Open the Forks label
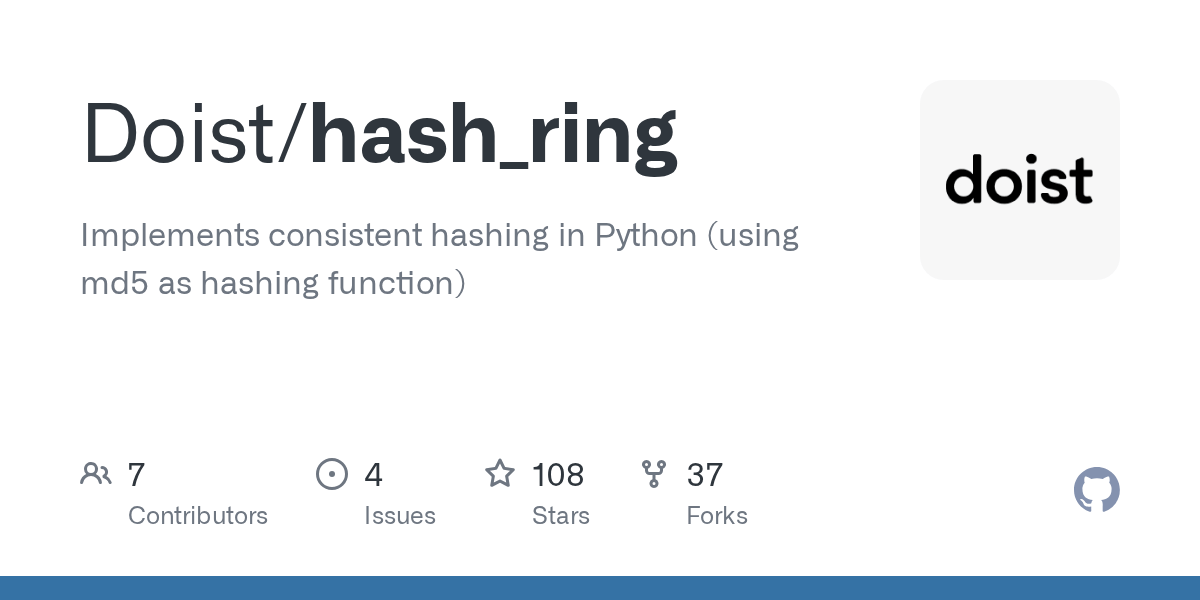This screenshot has height=600, width=1200. [717, 516]
